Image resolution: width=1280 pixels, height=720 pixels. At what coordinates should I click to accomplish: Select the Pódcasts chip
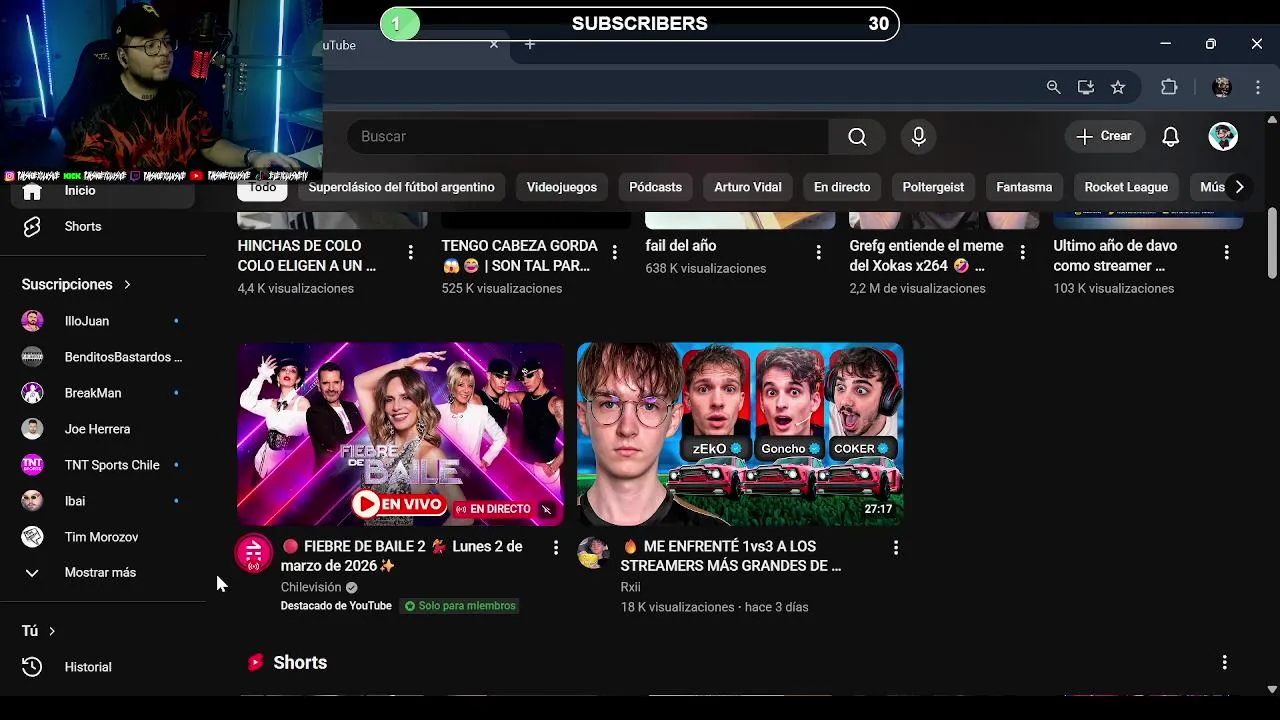coord(655,187)
